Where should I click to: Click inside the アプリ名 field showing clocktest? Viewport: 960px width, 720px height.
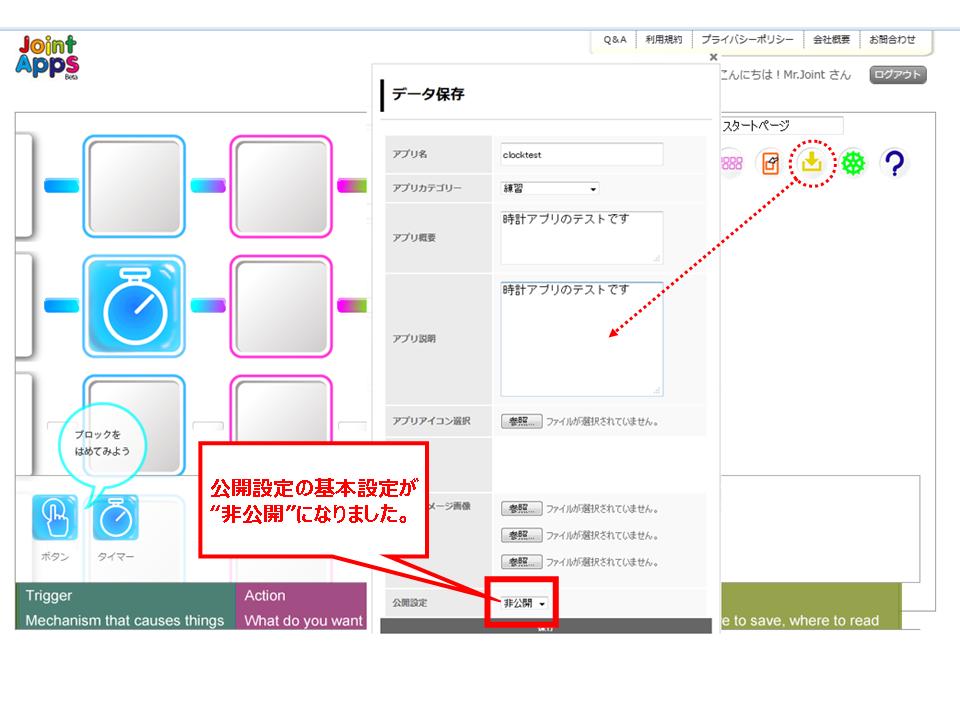(580, 155)
